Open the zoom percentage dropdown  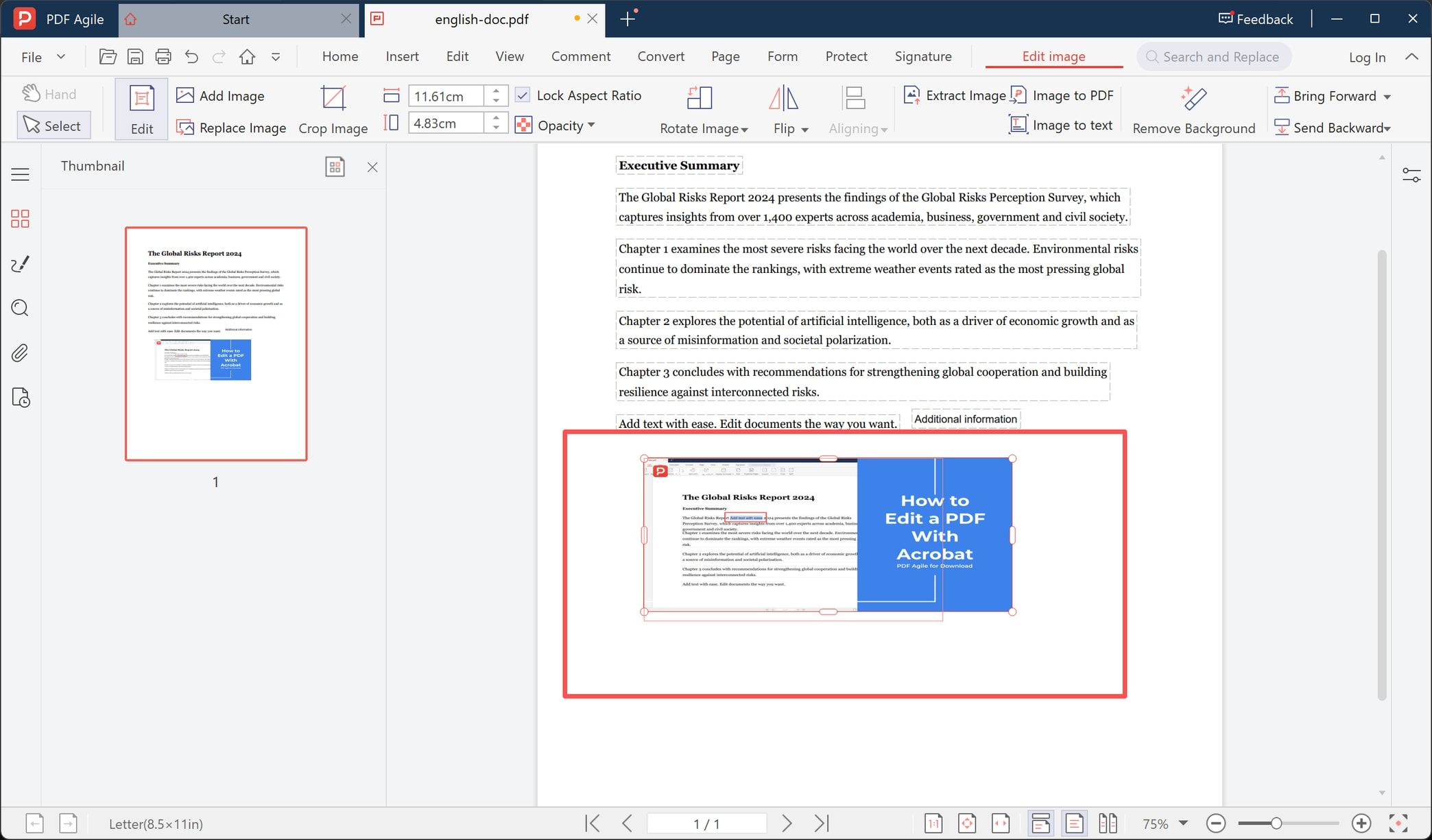coord(1183,823)
